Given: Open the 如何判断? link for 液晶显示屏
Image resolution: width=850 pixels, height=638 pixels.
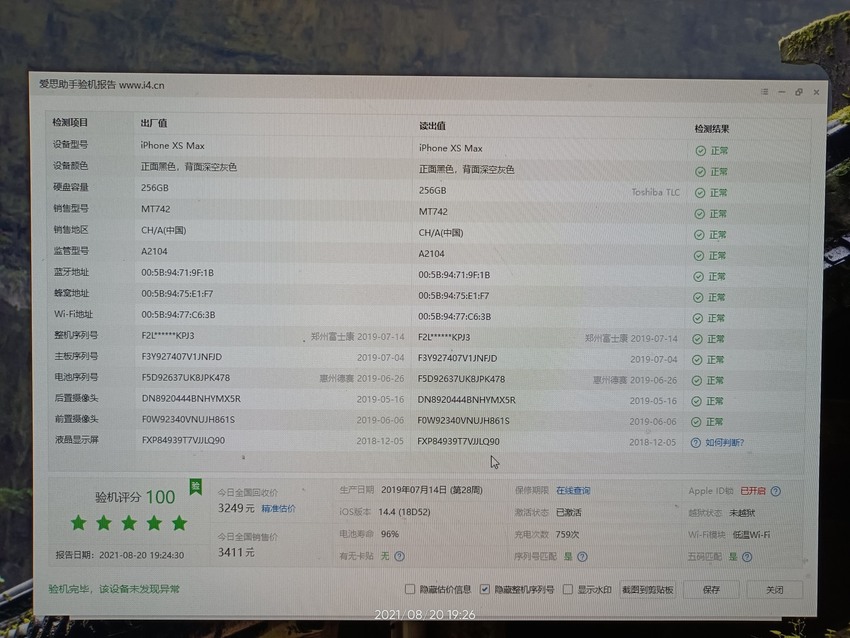Looking at the screenshot, I should coord(724,443).
